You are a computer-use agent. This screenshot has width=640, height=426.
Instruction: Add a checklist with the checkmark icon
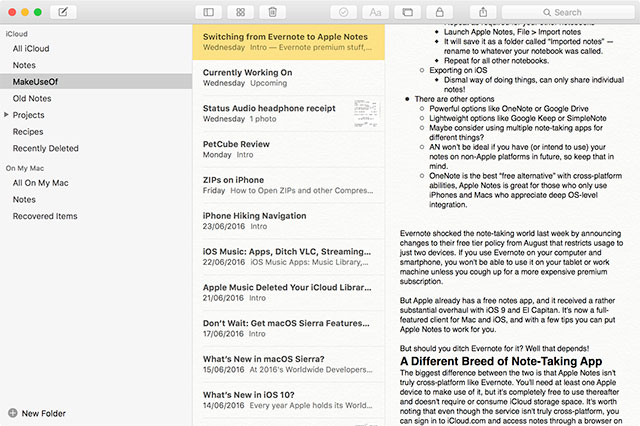coord(343,12)
